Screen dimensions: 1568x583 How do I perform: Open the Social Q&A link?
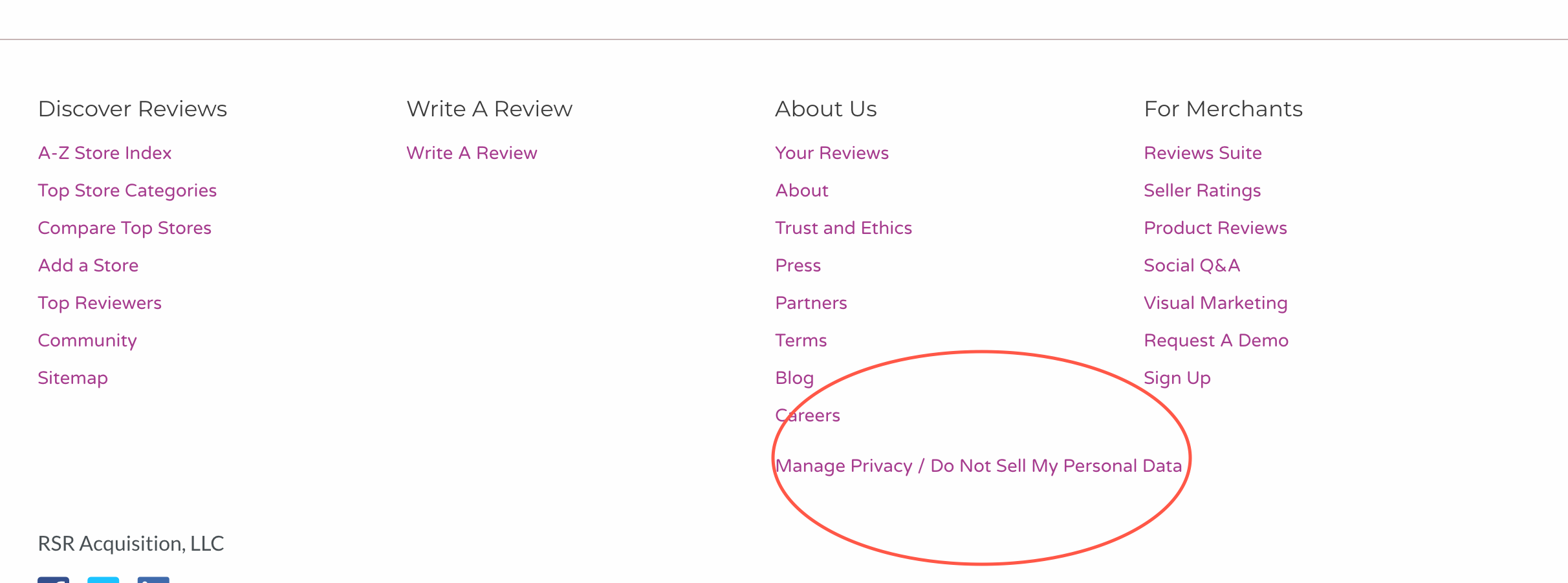coord(1192,266)
